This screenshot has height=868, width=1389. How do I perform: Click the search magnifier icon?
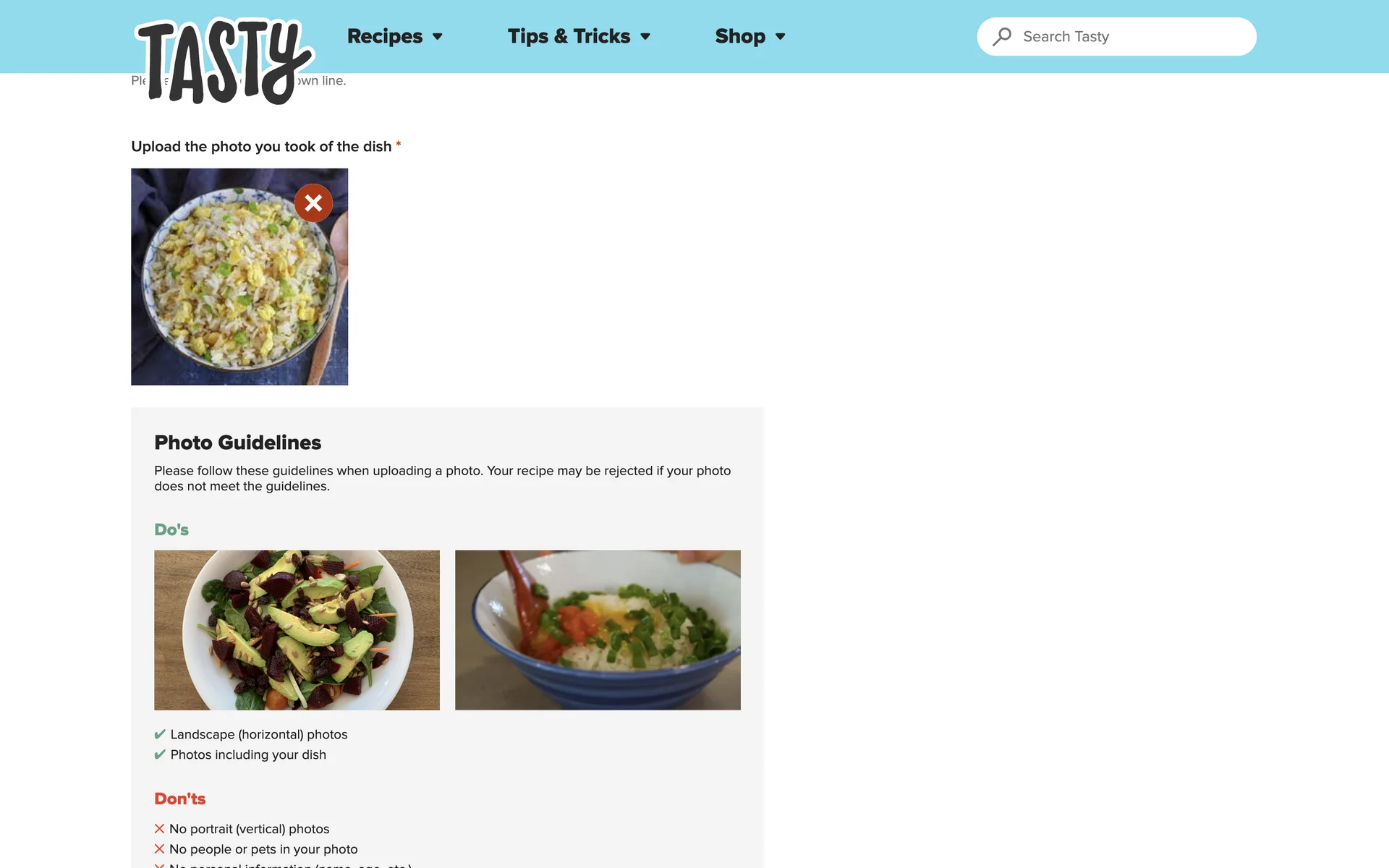tap(1002, 36)
